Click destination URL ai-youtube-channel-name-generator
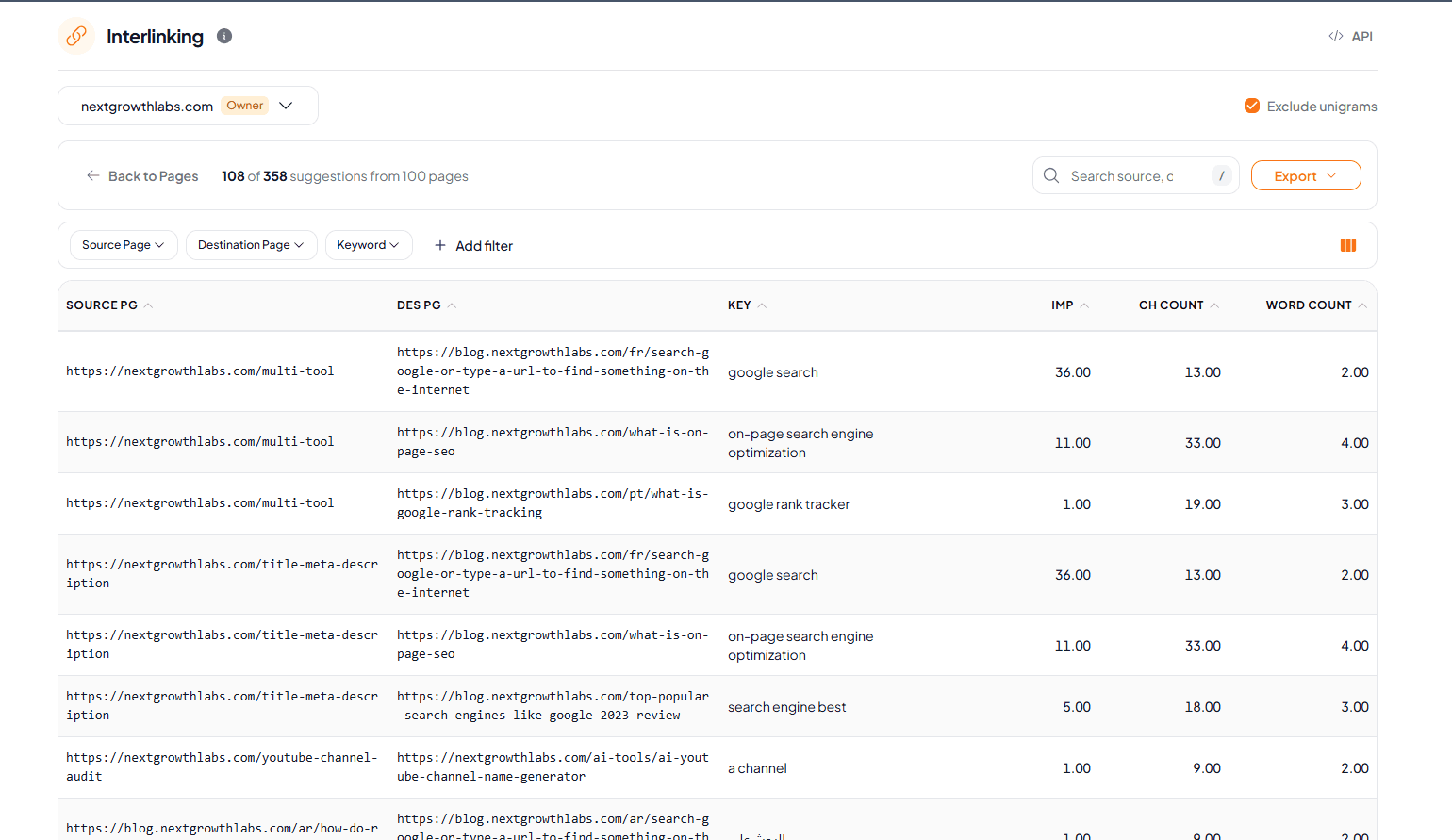The width and height of the screenshot is (1452, 840). pyautogui.click(x=553, y=767)
